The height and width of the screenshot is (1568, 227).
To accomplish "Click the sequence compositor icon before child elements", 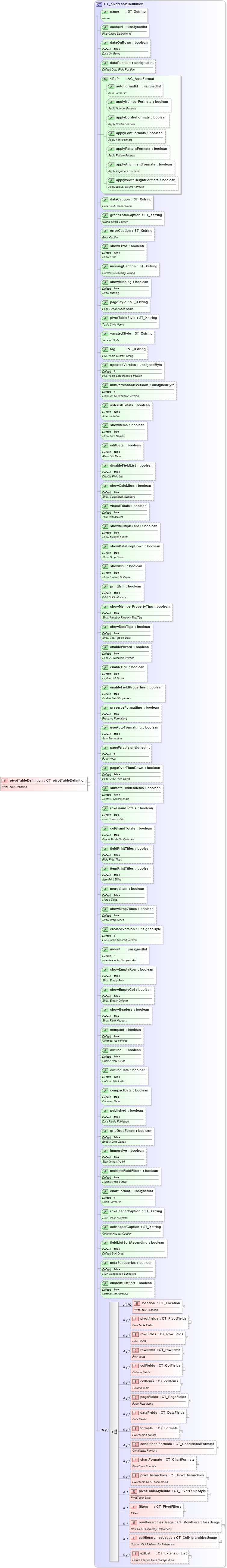I will pos(114,1432).
